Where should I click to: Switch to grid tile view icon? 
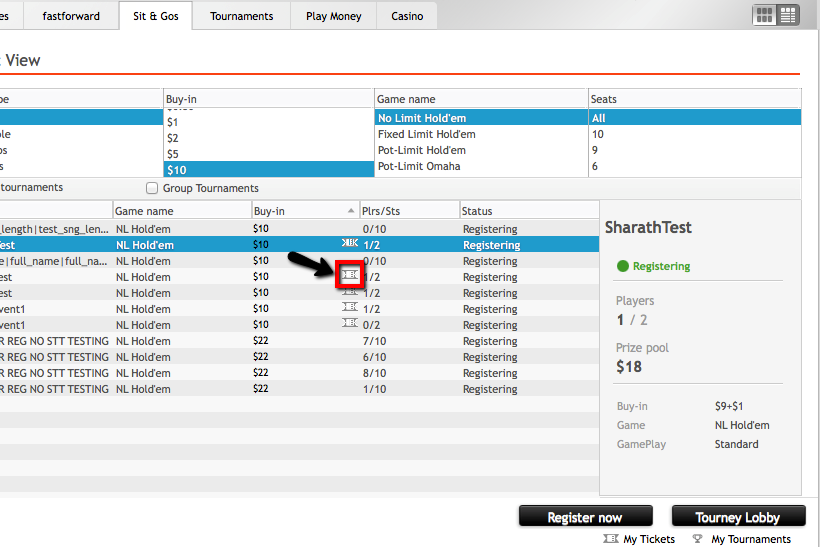tap(764, 15)
